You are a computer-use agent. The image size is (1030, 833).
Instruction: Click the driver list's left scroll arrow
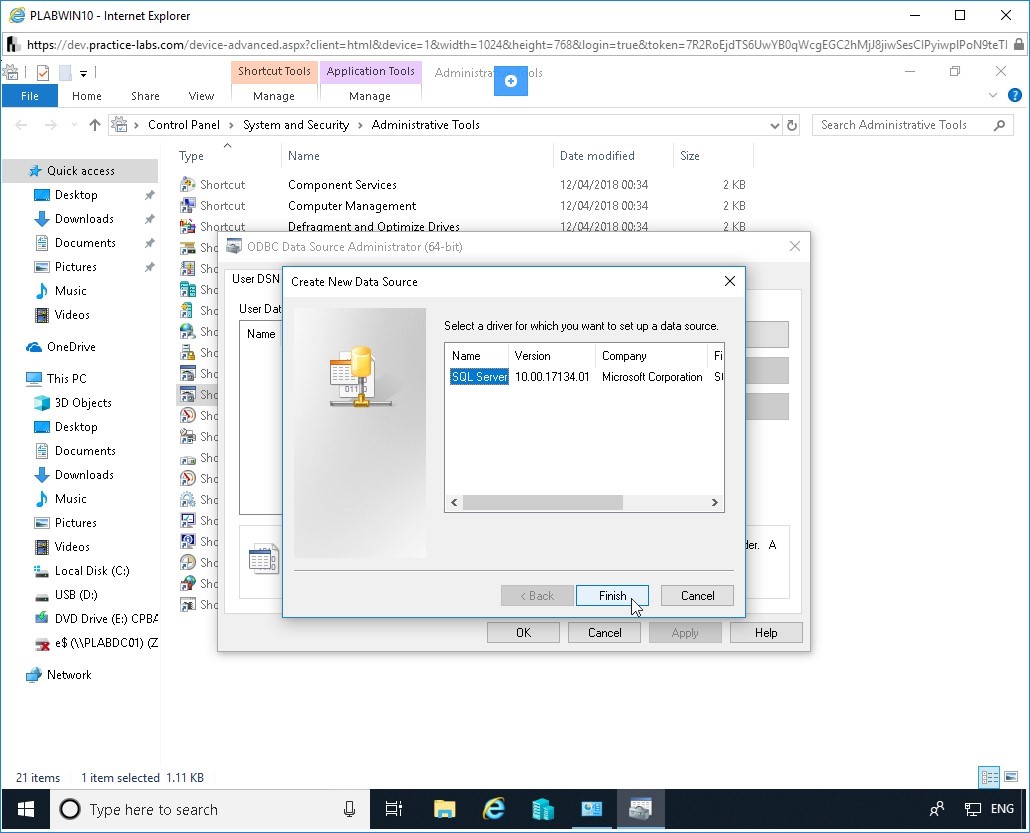tap(454, 503)
